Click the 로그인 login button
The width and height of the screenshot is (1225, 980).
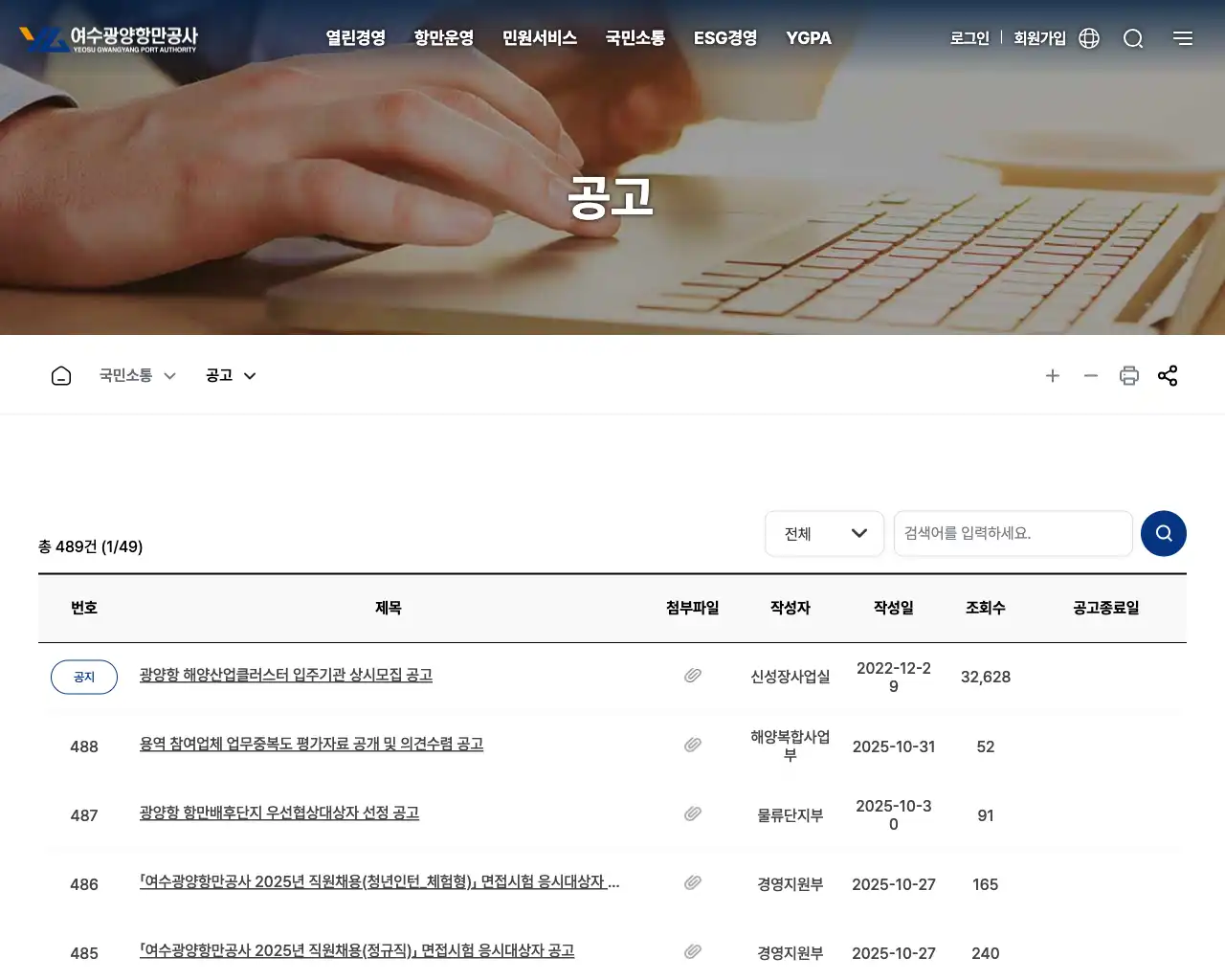[x=969, y=38]
